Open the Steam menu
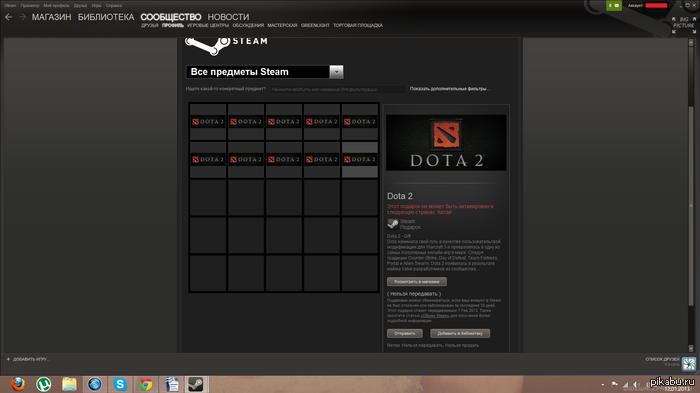This screenshot has height=393, width=700. click(x=10, y=5)
